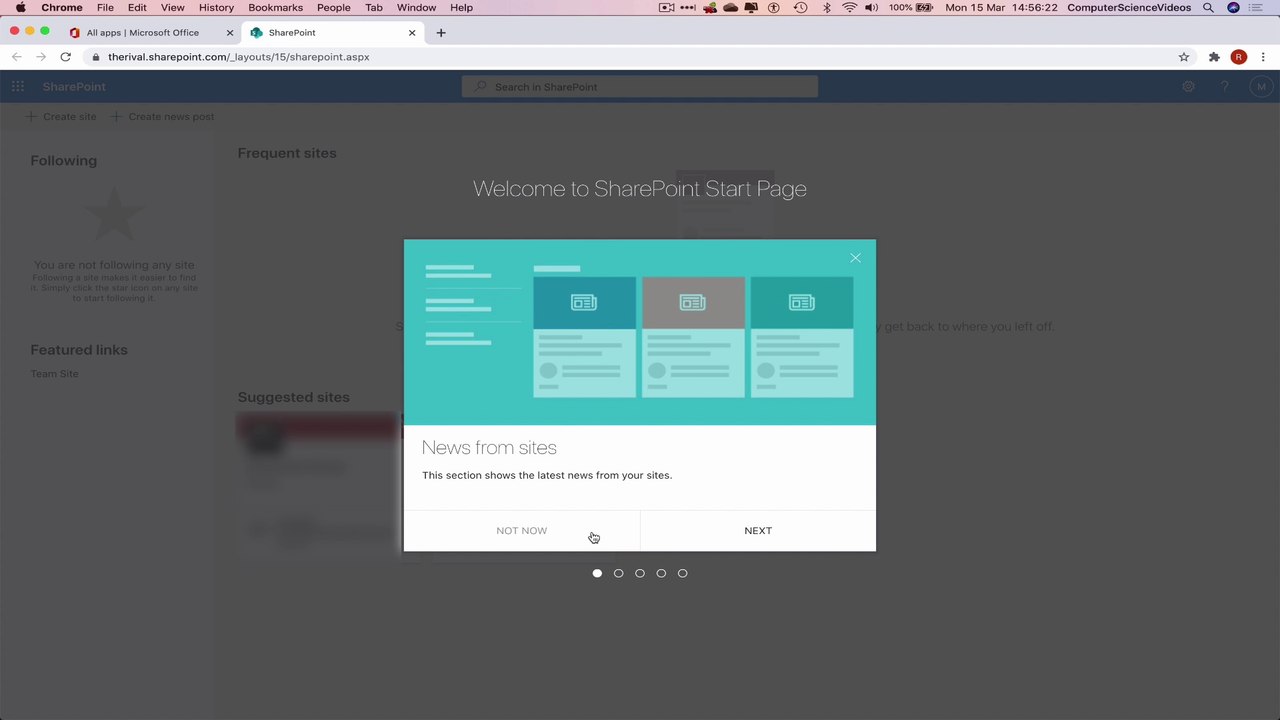Open the History menu
This screenshot has height=720, width=1280.
pos(216,7)
